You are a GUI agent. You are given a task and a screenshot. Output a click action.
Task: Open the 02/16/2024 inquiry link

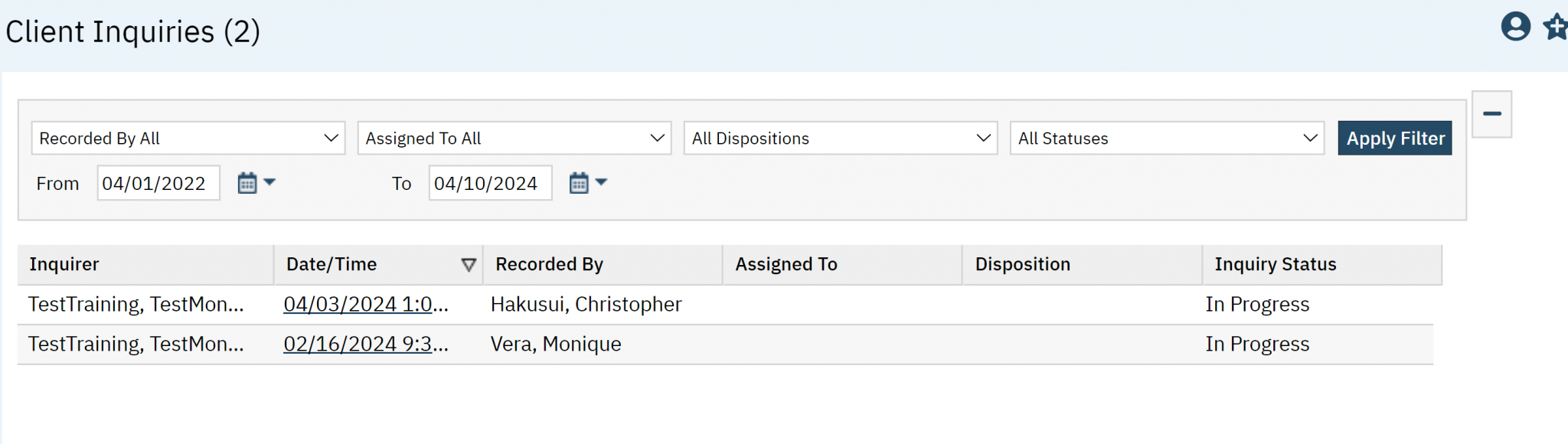tap(366, 344)
